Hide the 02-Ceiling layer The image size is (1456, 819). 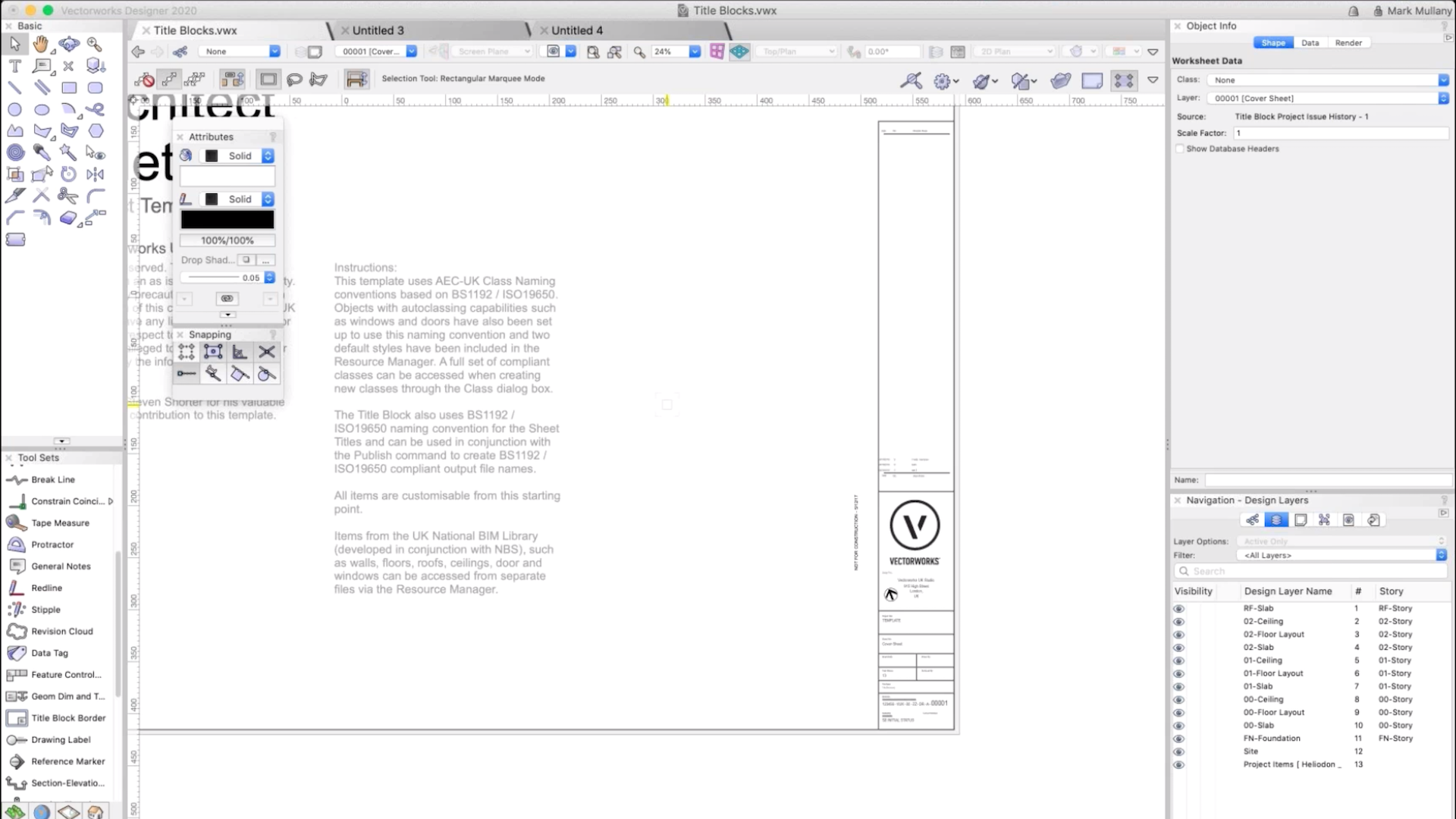(x=1178, y=621)
